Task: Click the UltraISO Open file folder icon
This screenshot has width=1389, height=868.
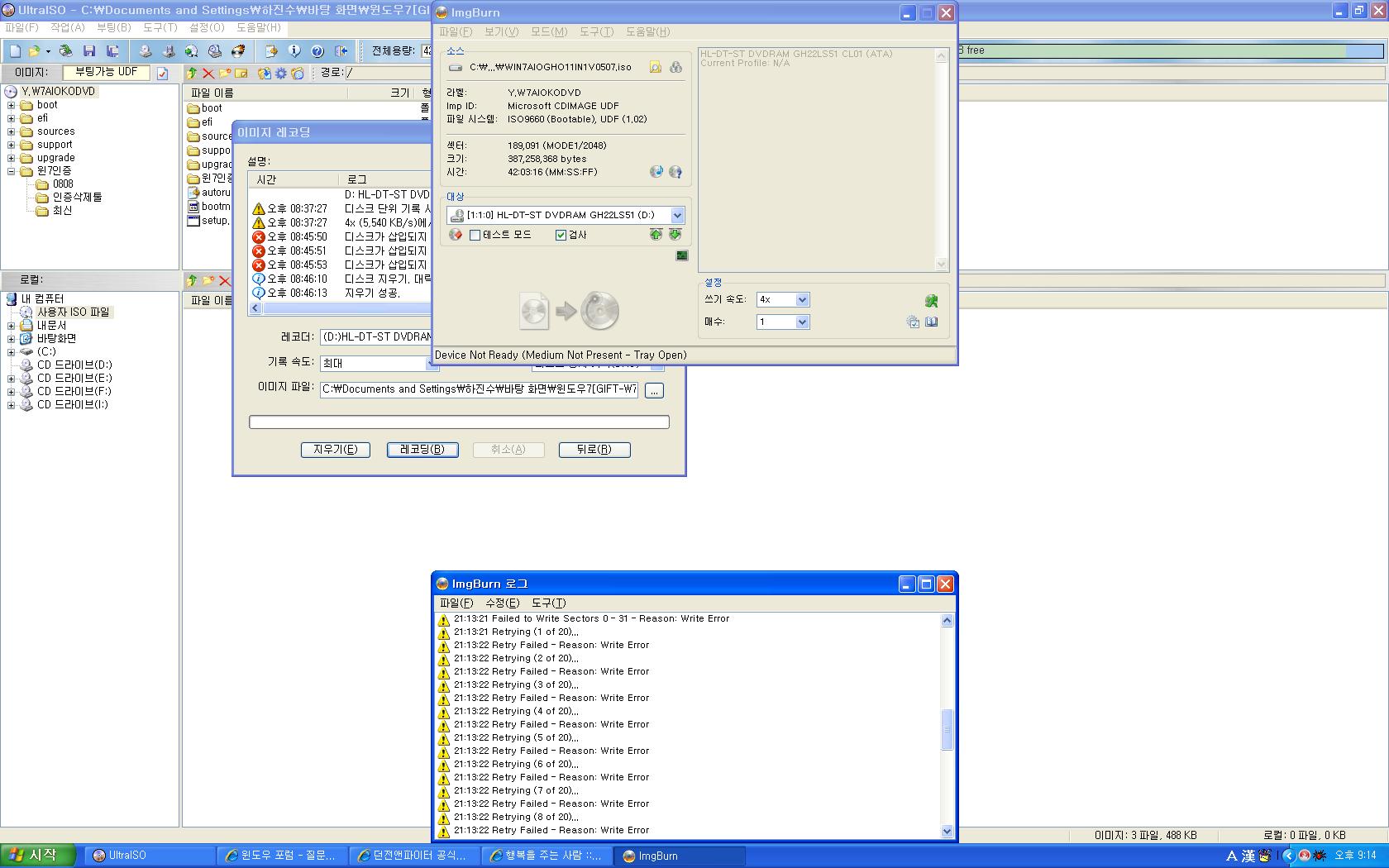Action: (x=35, y=51)
